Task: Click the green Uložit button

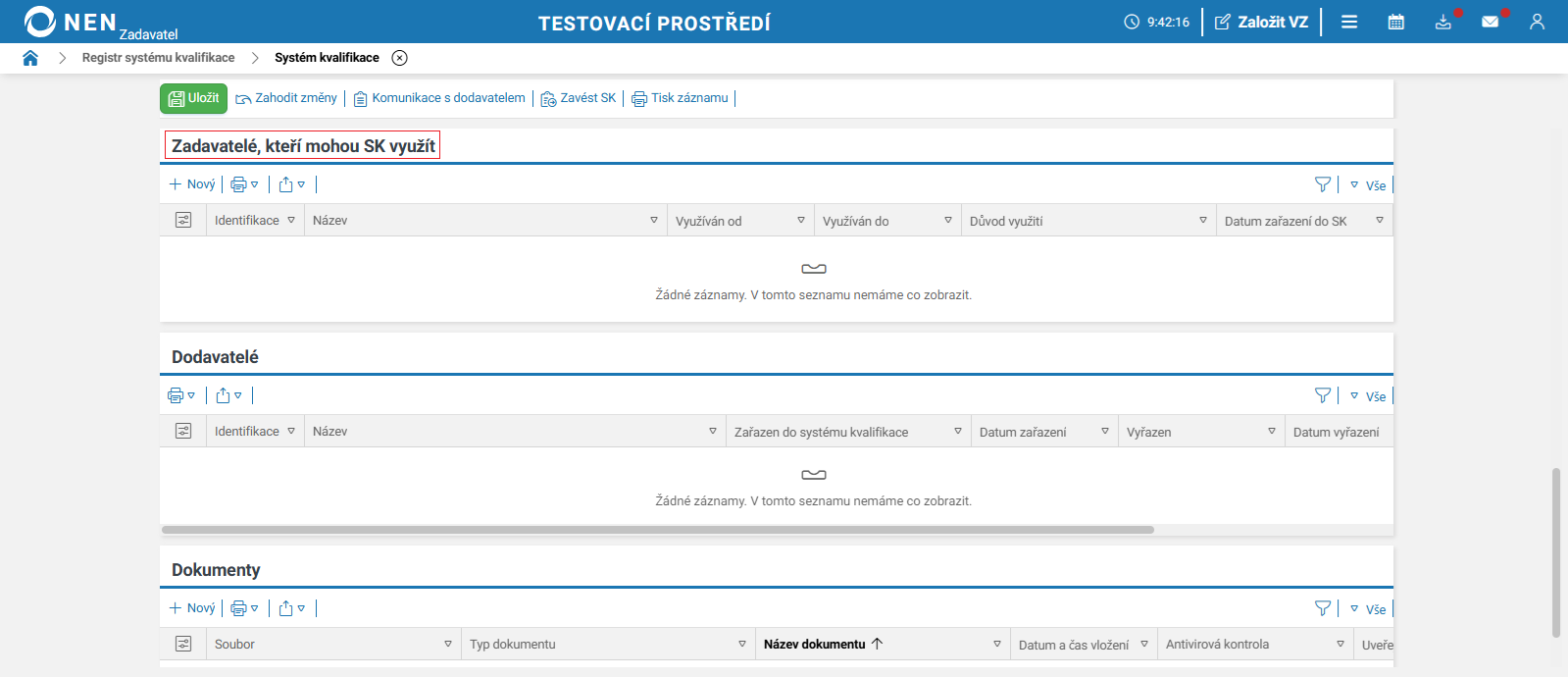Action: [x=193, y=98]
